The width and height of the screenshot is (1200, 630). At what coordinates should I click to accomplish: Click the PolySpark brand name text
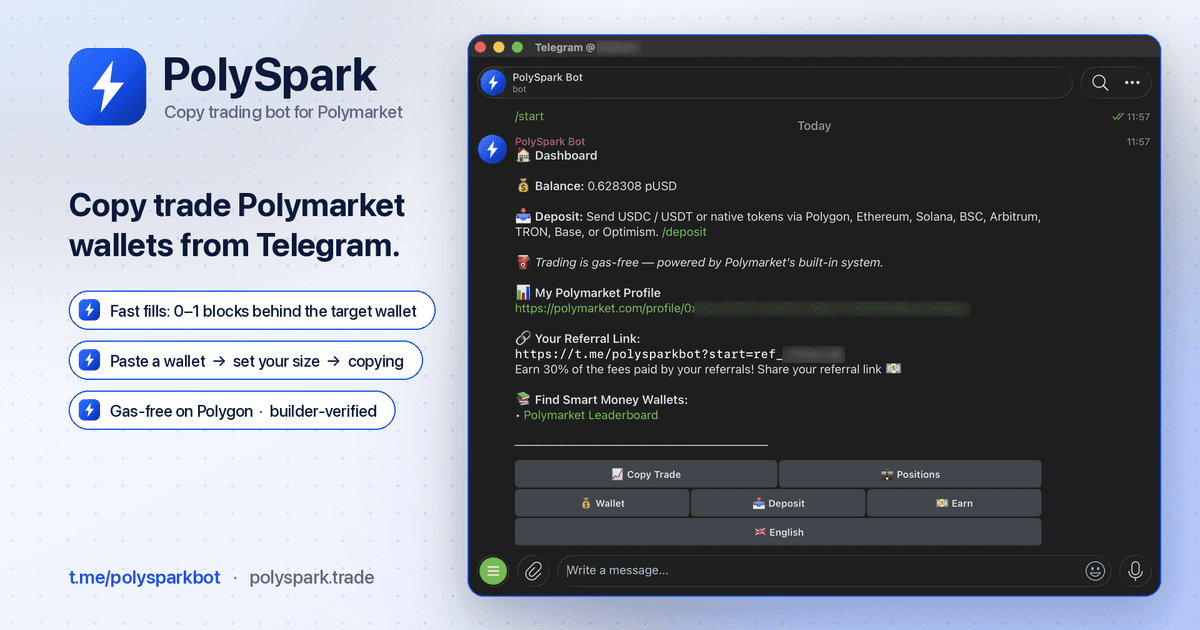tap(270, 74)
